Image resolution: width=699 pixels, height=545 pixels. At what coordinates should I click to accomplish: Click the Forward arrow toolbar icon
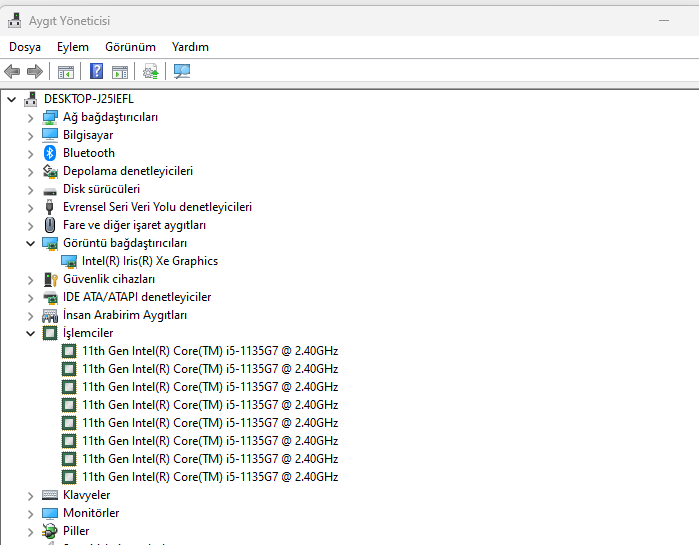(x=35, y=71)
